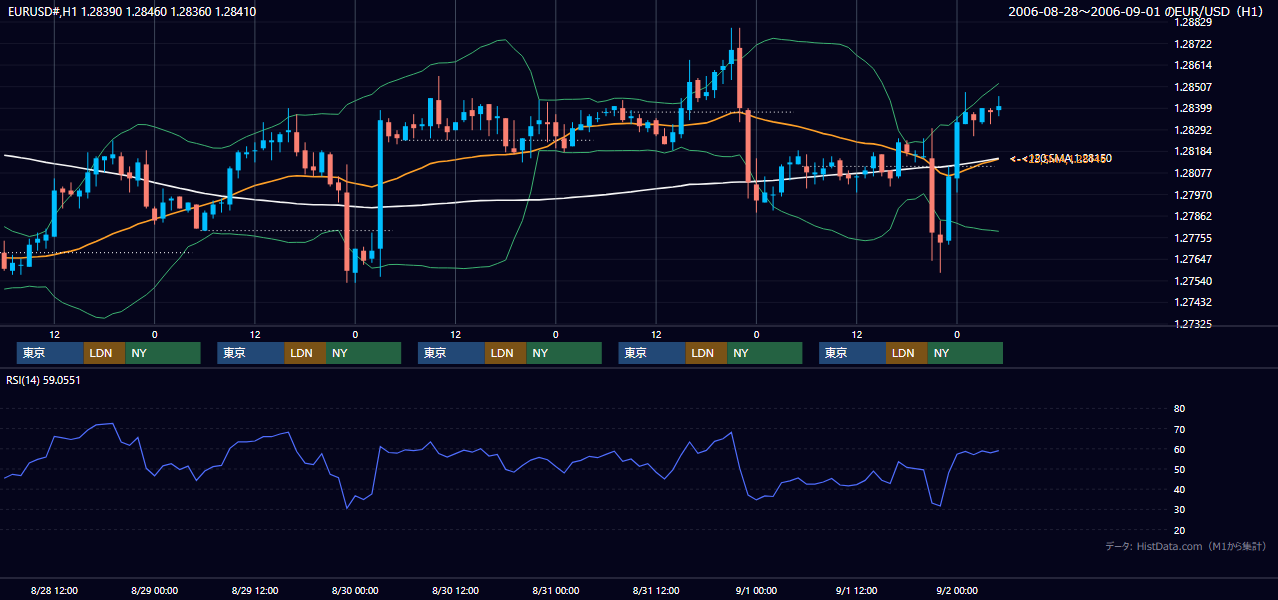
Task: Click the 9/1 12:00 time axis label
Action: coord(856,590)
